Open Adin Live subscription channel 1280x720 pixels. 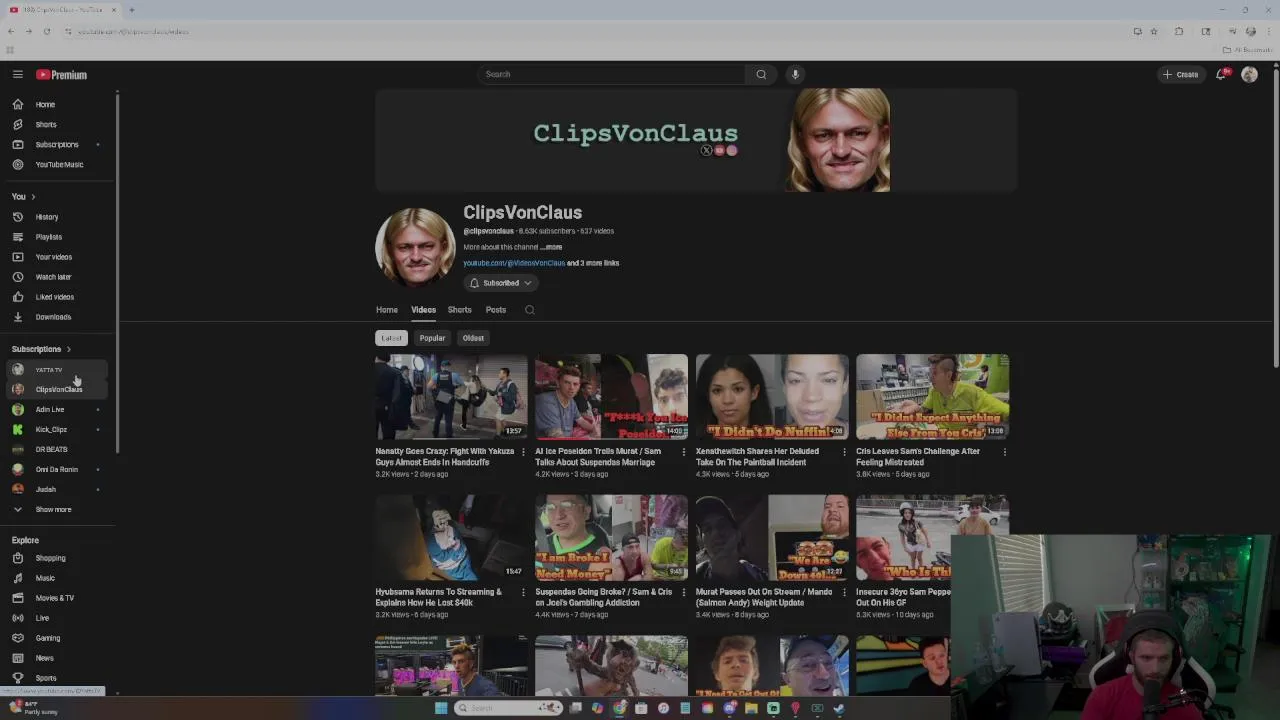point(58,409)
